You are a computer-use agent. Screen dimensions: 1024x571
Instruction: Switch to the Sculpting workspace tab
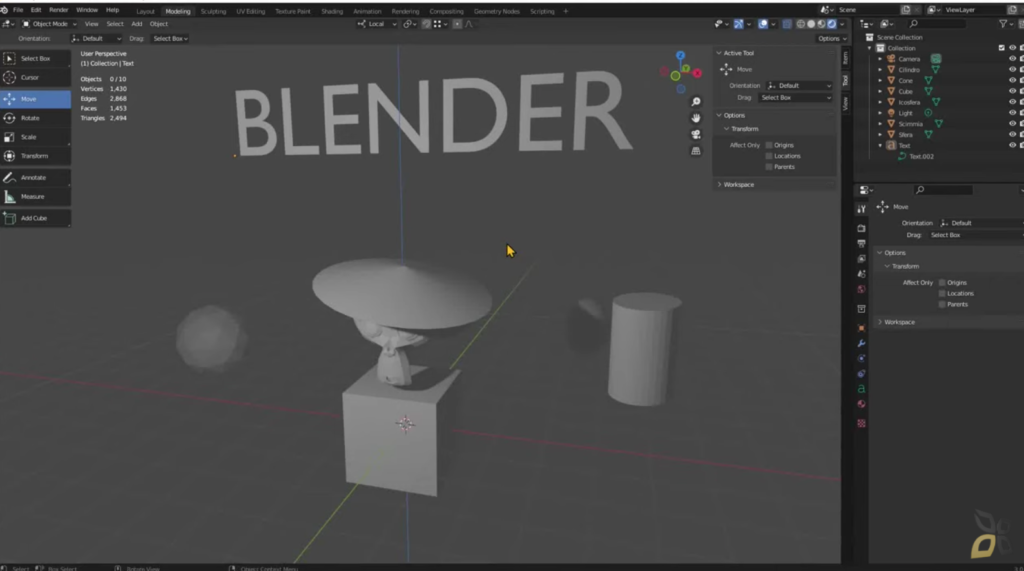point(213,11)
